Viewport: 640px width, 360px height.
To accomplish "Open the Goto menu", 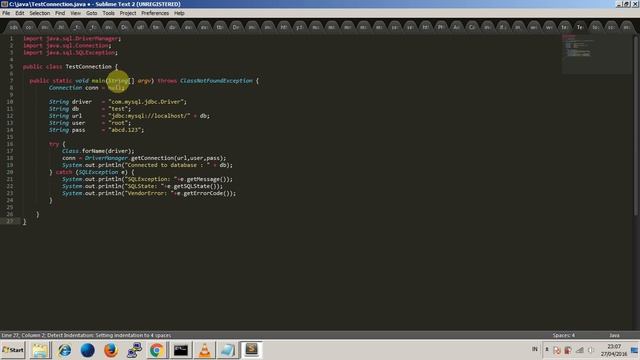I will tap(92, 13).
